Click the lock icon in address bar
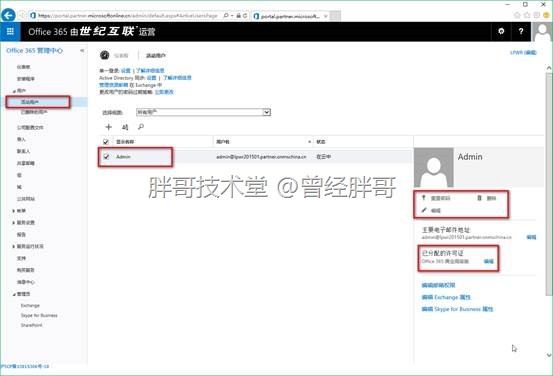This screenshot has width=553, height=376. click(239, 16)
